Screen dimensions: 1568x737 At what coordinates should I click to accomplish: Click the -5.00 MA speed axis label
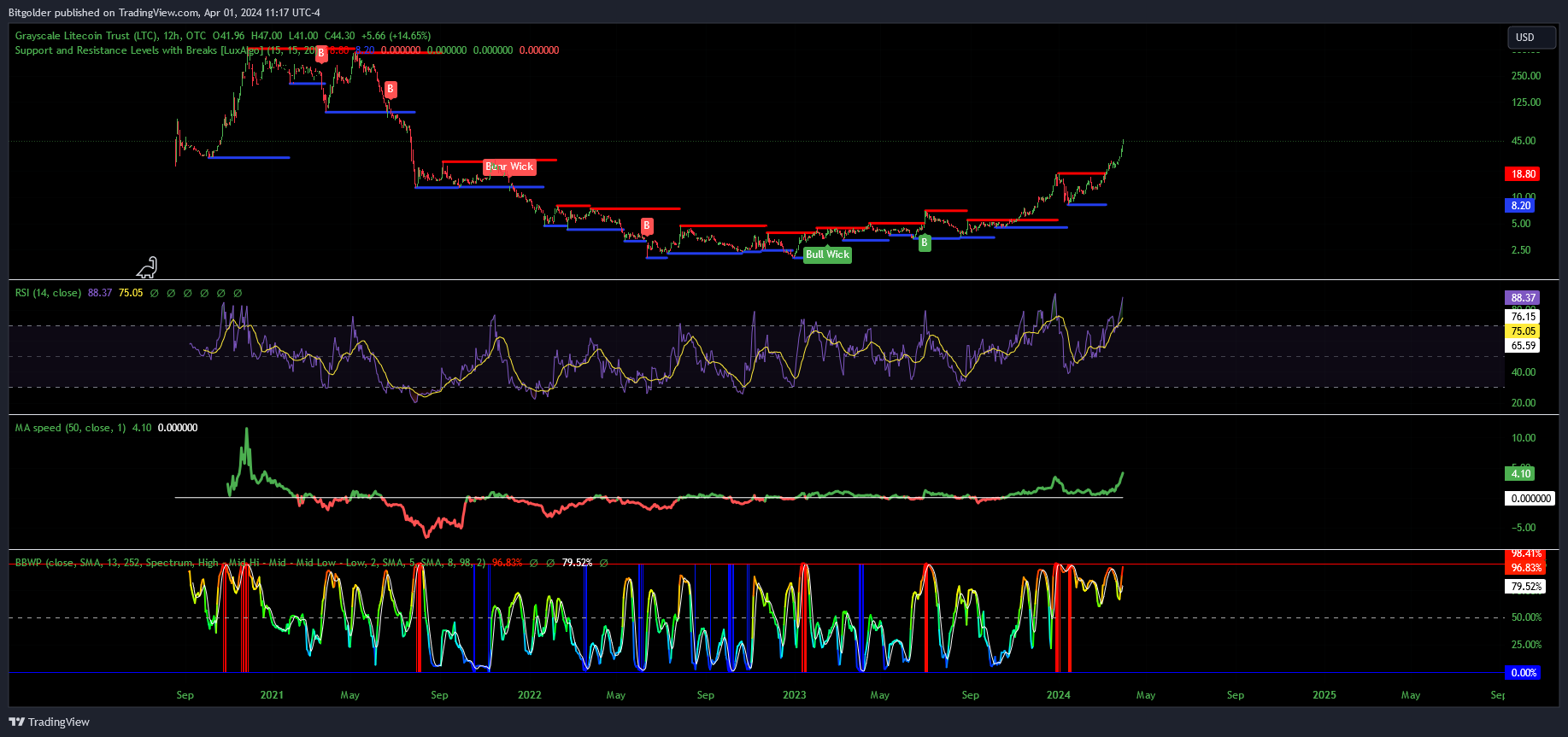pos(1523,528)
